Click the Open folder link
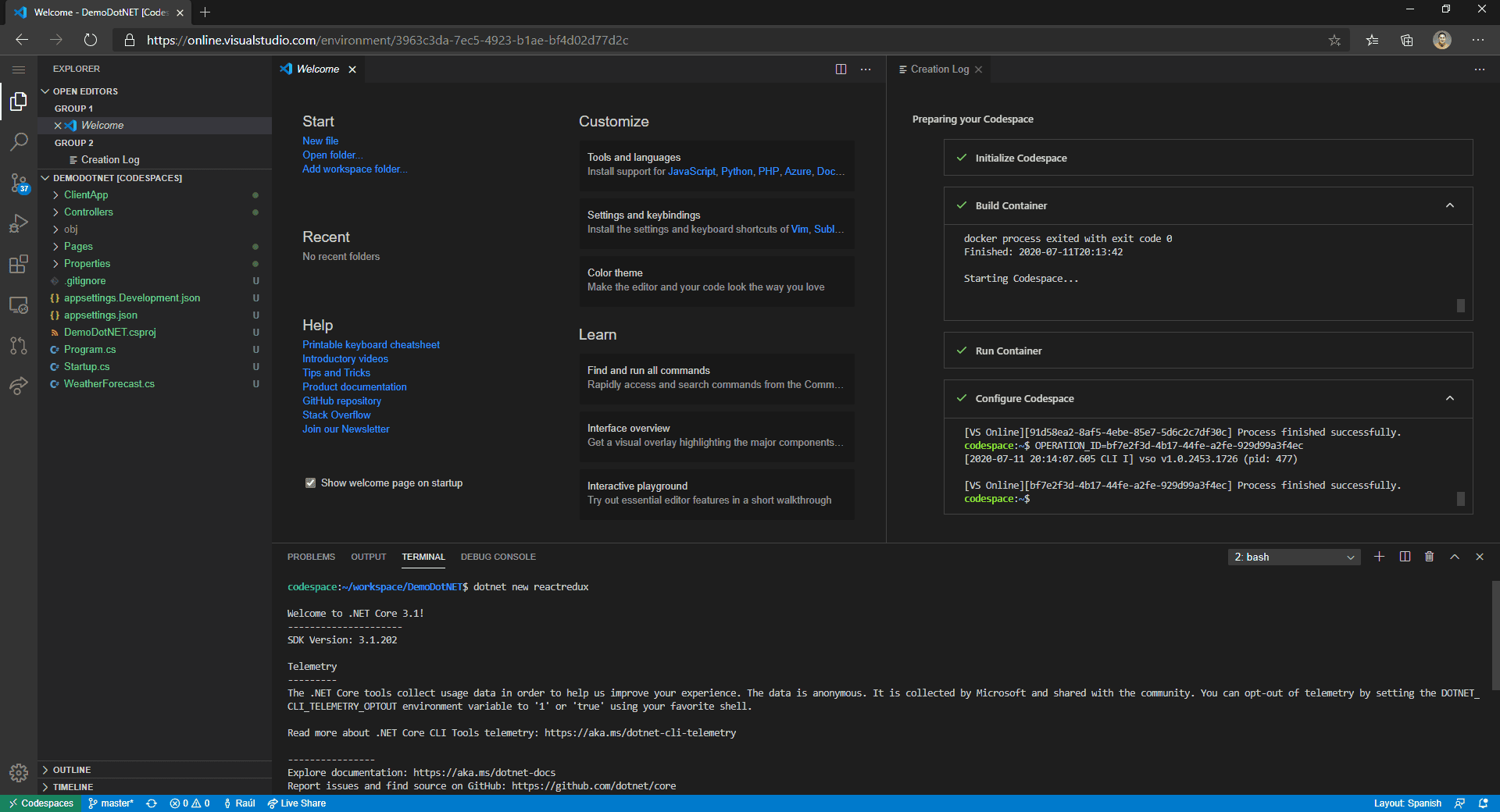This screenshot has height=812, width=1500. [x=333, y=155]
